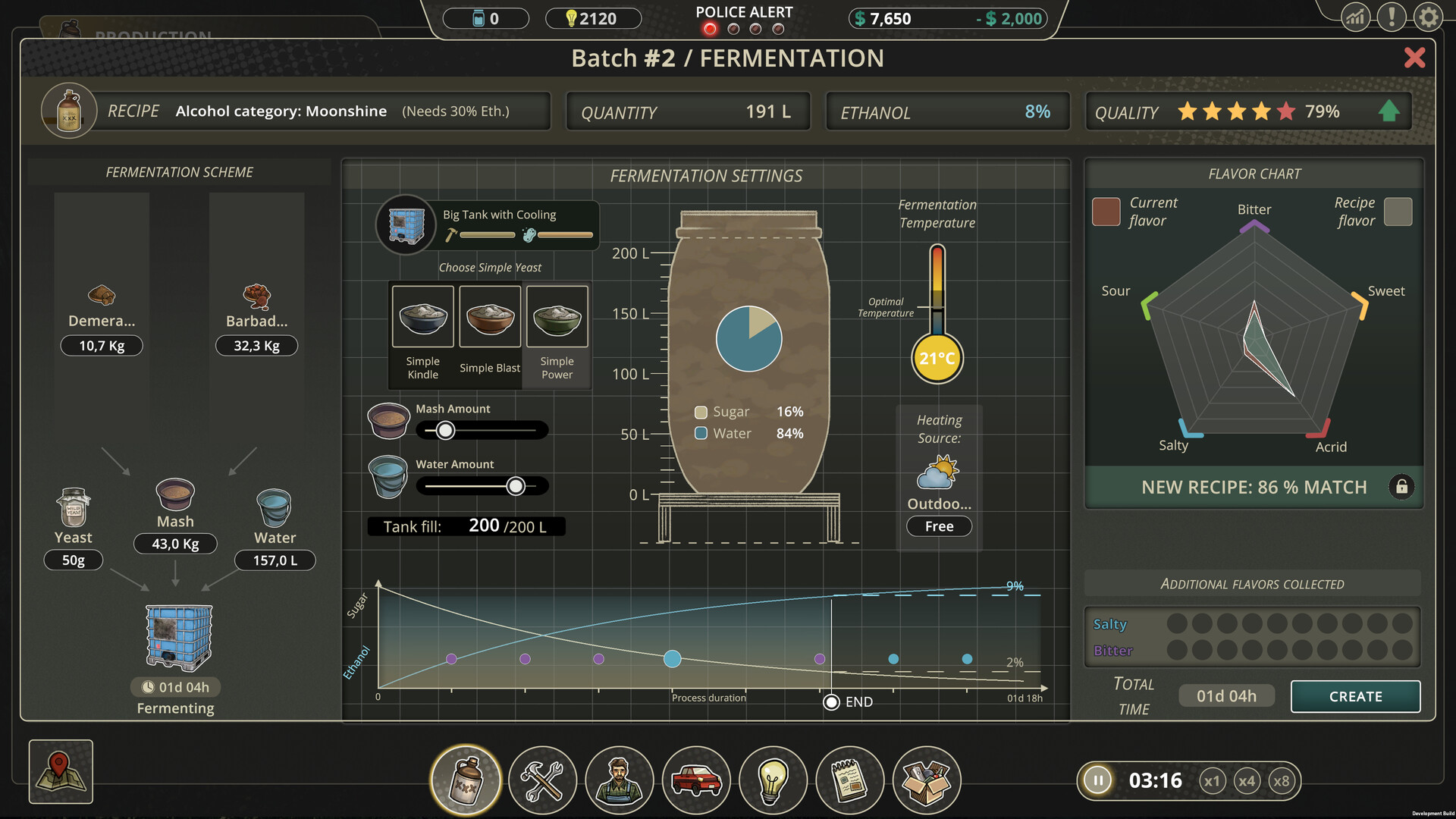
Task: Open the settings gear menu
Action: click(1429, 17)
